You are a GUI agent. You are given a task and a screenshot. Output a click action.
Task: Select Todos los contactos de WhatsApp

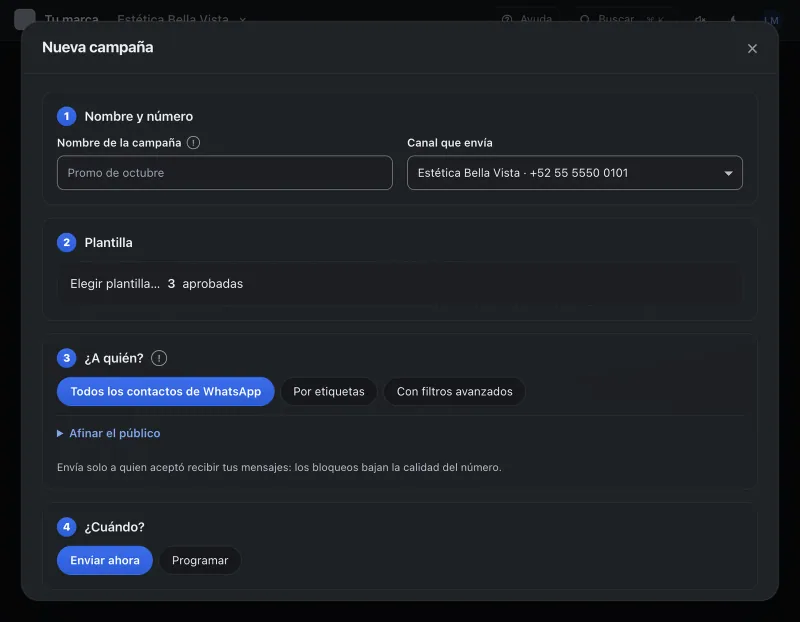166,391
